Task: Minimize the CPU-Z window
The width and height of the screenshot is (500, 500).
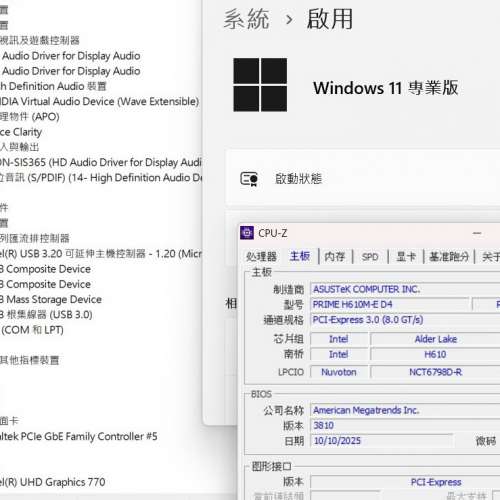Action: [477, 233]
